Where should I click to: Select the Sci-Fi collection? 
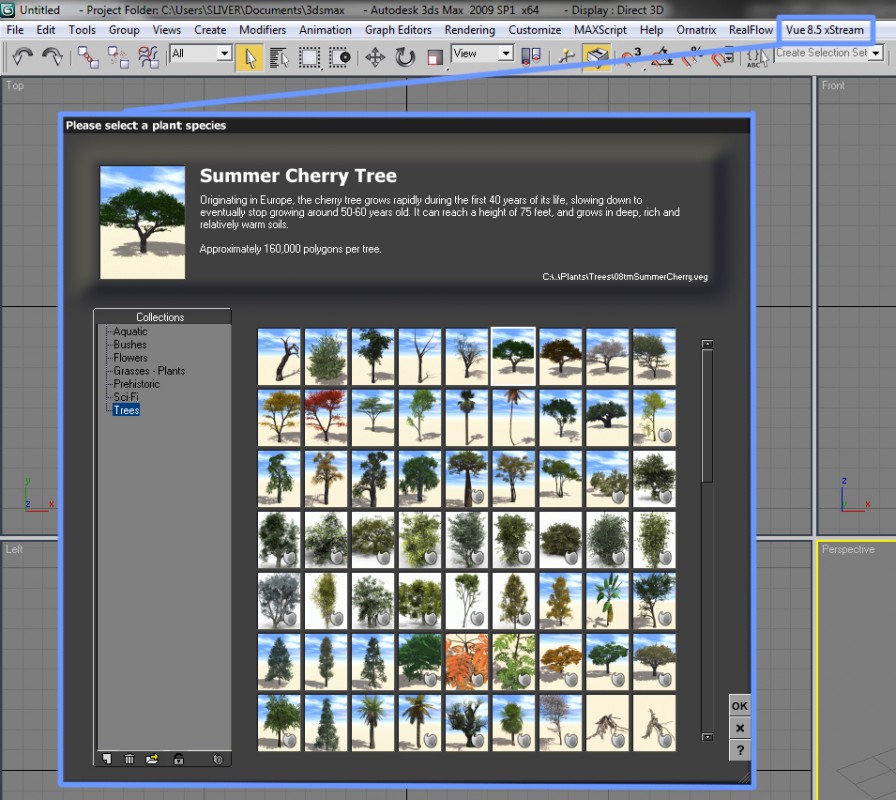point(126,397)
